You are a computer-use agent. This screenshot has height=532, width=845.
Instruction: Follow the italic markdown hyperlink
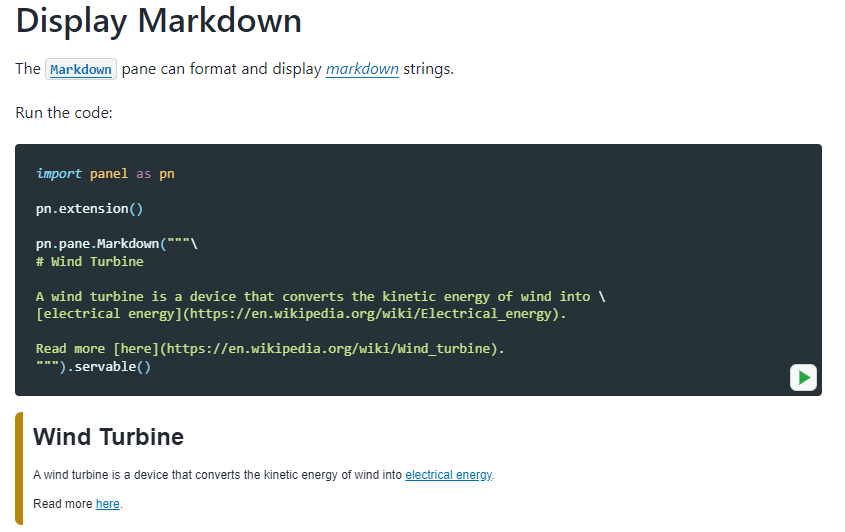pyautogui.click(x=362, y=69)
